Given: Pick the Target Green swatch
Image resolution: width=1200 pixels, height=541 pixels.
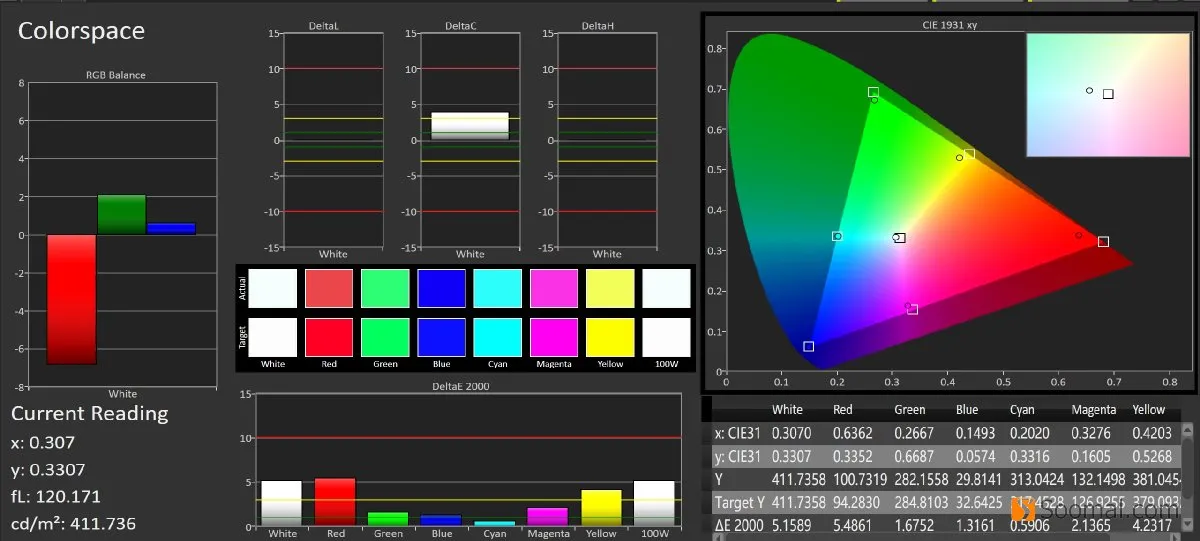Looking at the screenshot, I should pos(385,337).
